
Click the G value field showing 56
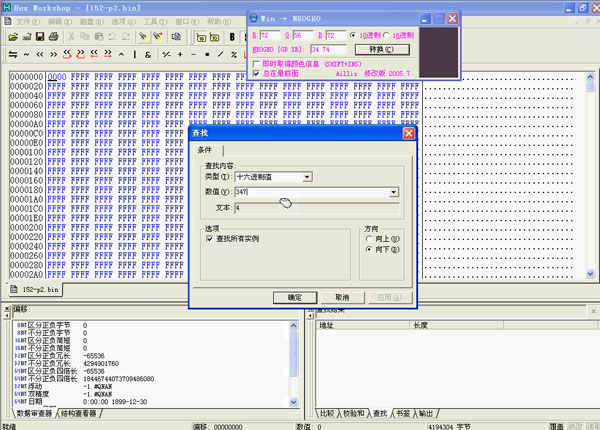tap(303, 35)
